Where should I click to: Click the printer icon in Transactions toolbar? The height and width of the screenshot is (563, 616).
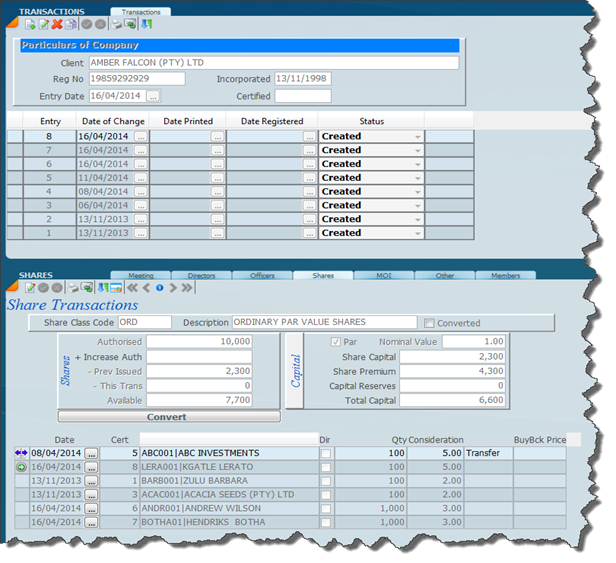pyautogui.click(x=116, y=23)
